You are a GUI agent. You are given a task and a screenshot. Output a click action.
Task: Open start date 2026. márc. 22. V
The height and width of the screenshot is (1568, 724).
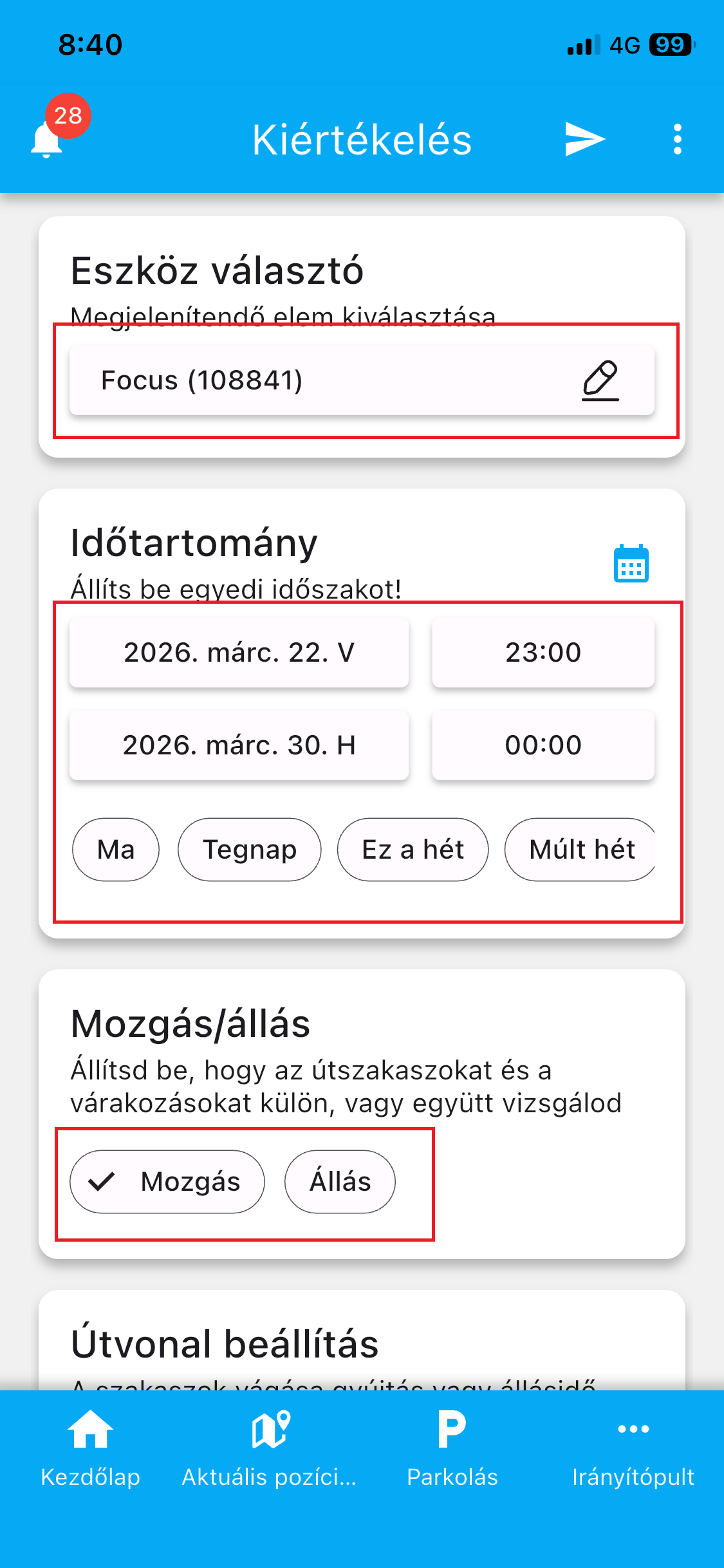coord(239,653)
